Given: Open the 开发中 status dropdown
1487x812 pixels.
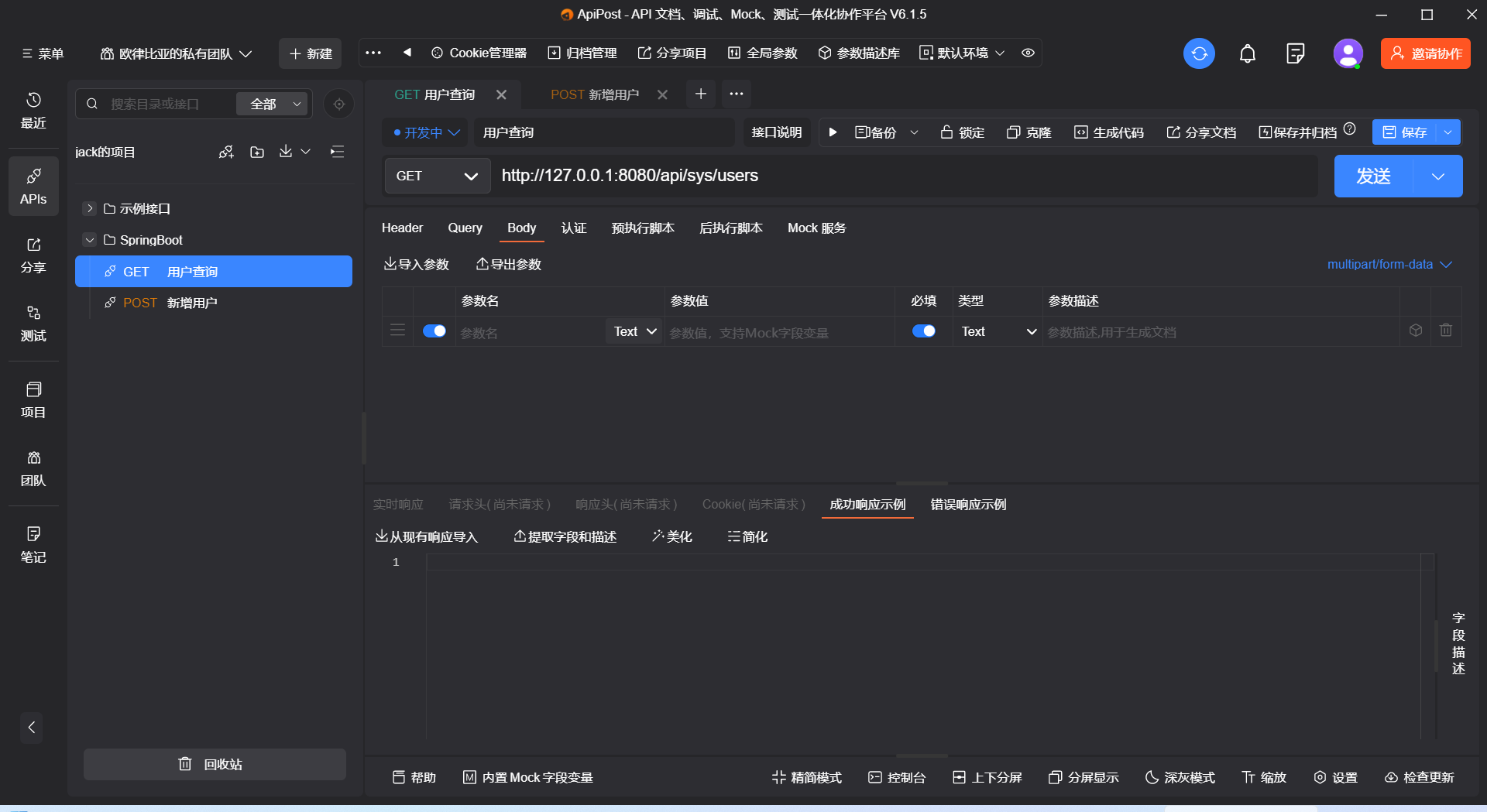Looking at the screenshot, I should point(426,132).
